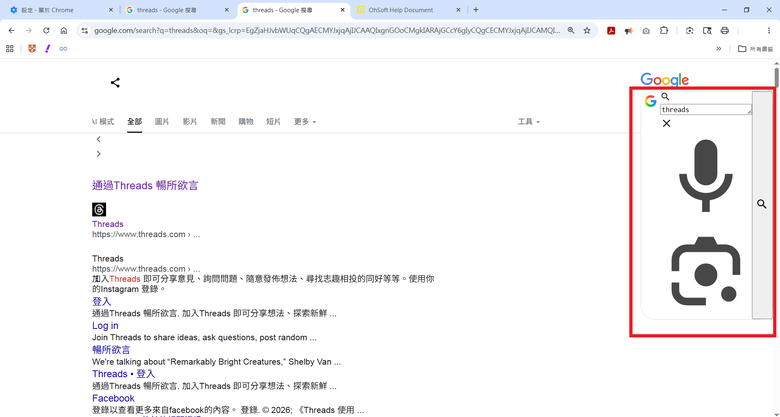Screen dimensions: 780x417
Task: Click the small magnifier above the threads box
Action: coord(666,97)
